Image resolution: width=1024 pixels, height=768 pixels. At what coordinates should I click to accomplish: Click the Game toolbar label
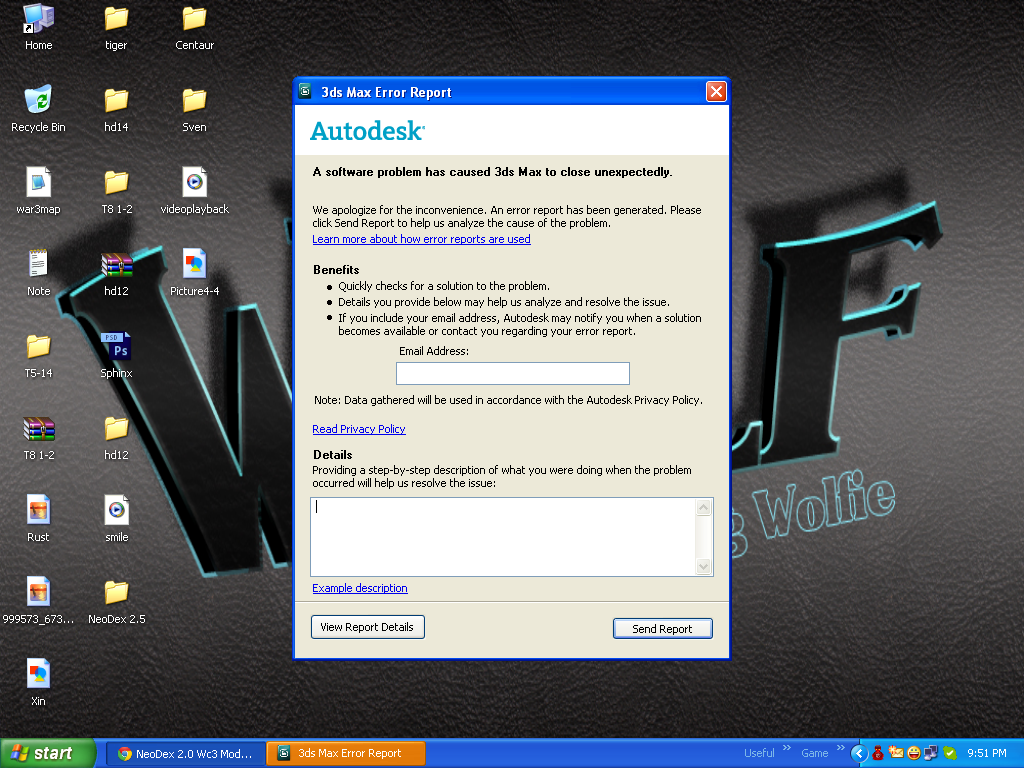(x=814, y=753)
